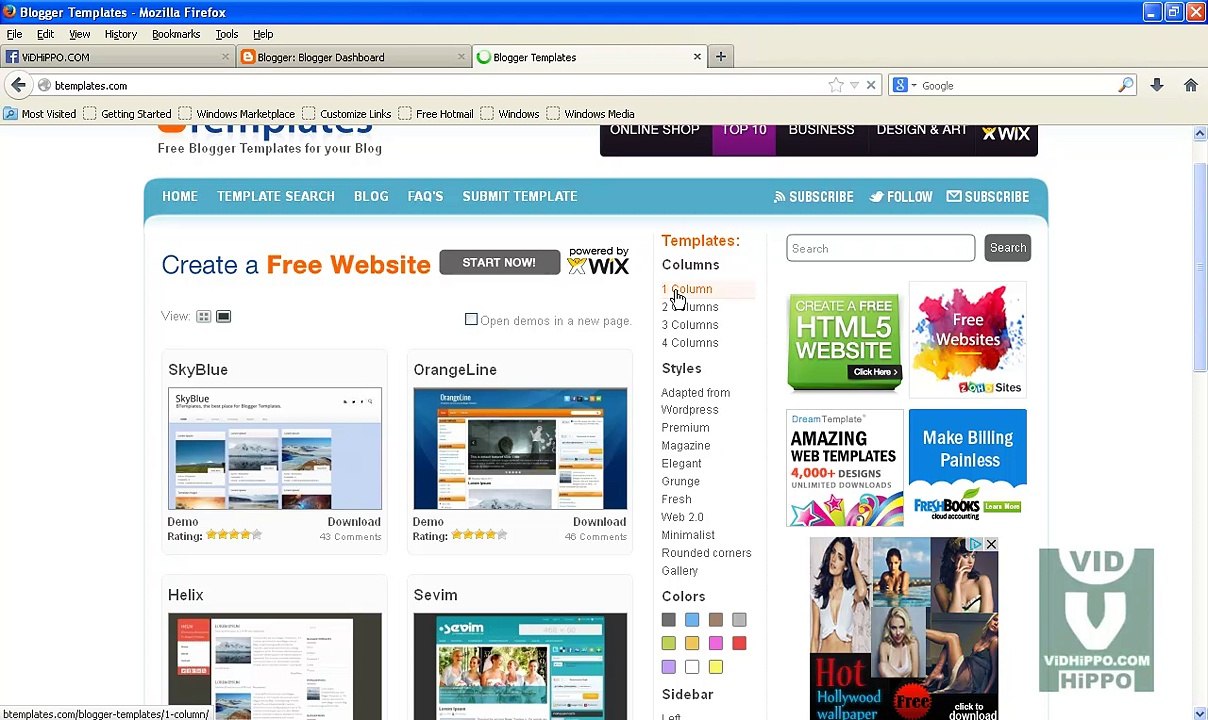Open the History menu

click(121, 34)
